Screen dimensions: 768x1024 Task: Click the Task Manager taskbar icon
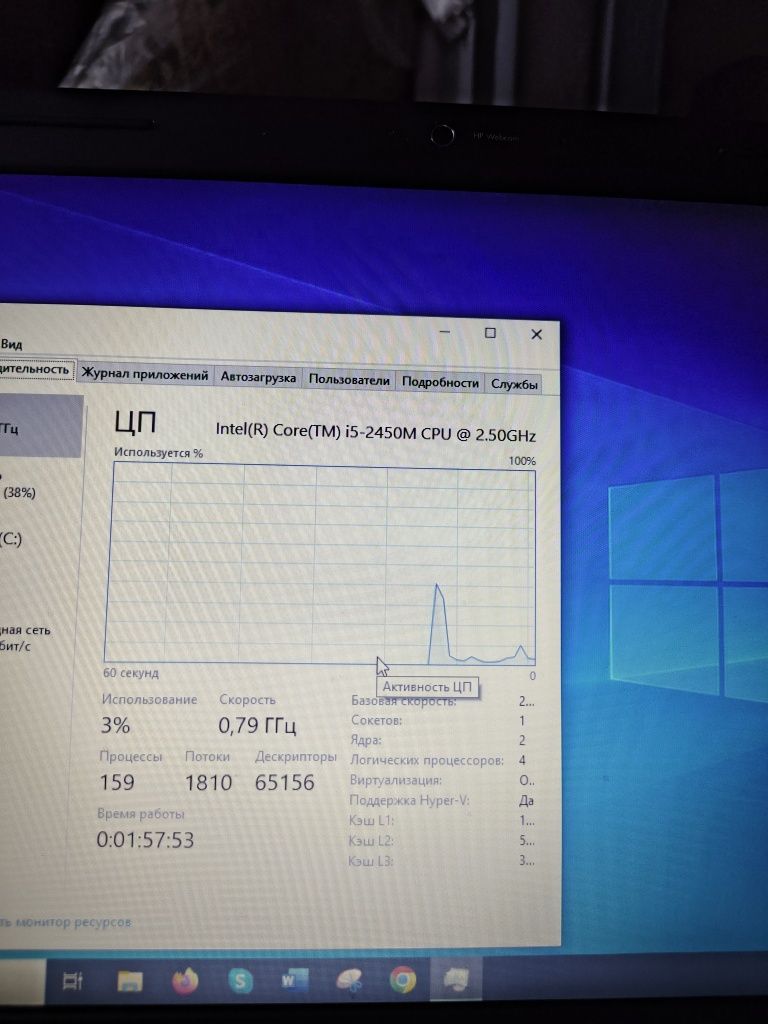coord(455,979)
